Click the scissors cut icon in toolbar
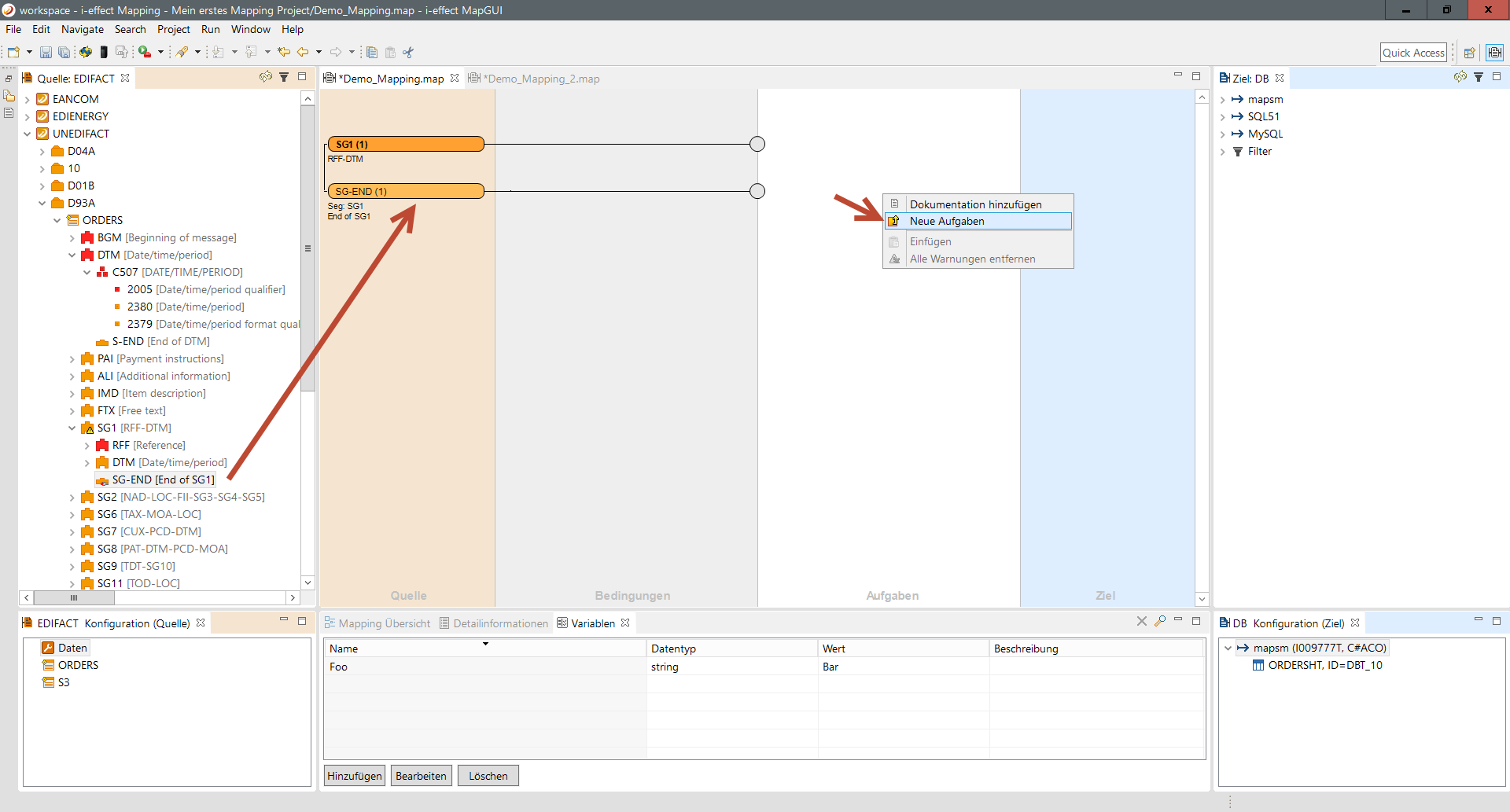This screenshot has width=1510, height=812. [408, 53]
